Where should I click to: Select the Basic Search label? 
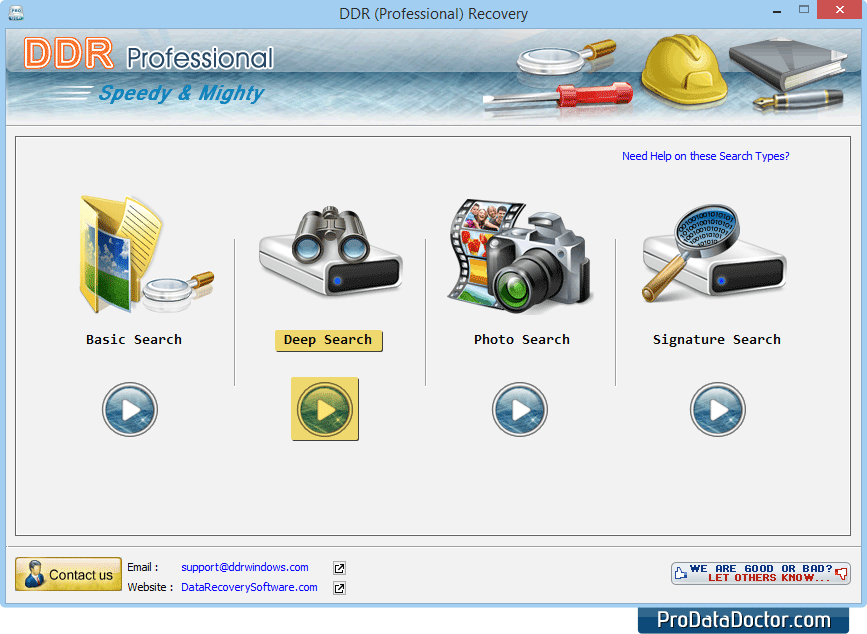pos(134,339)
